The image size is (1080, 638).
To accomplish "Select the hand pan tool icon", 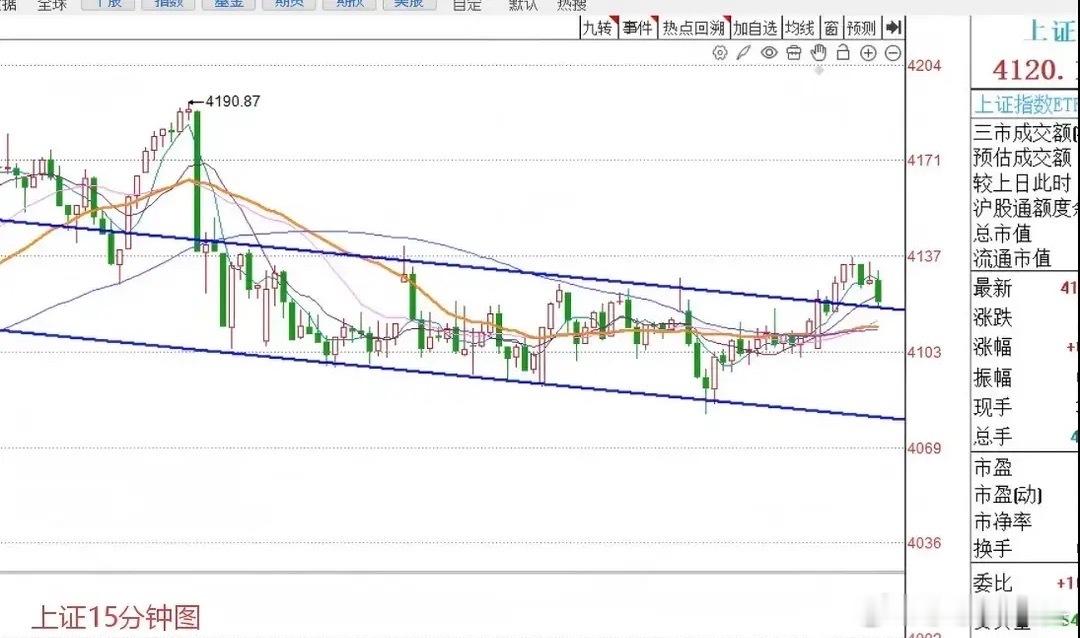I will click(818, 52).
